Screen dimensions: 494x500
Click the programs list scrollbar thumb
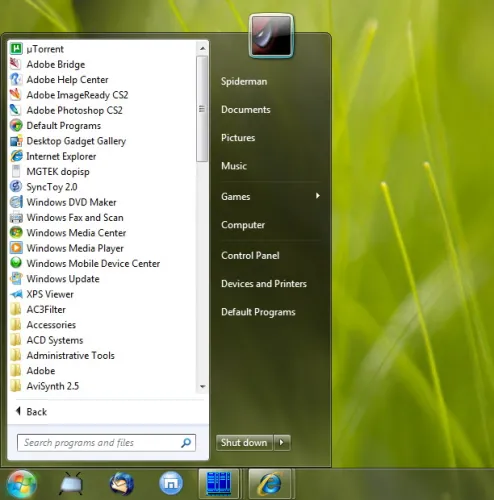202,109
